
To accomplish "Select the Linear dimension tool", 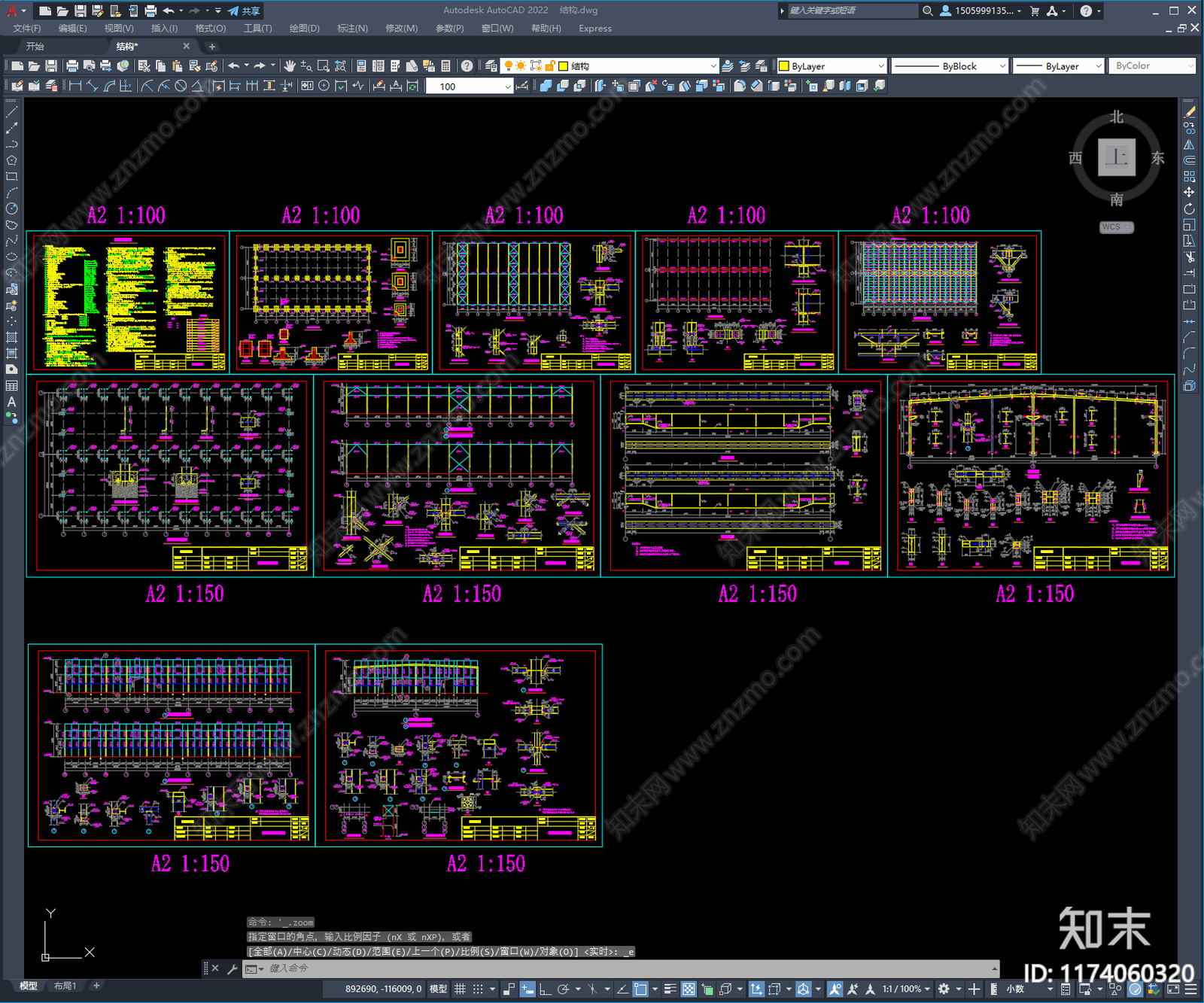I will [75, 86].
